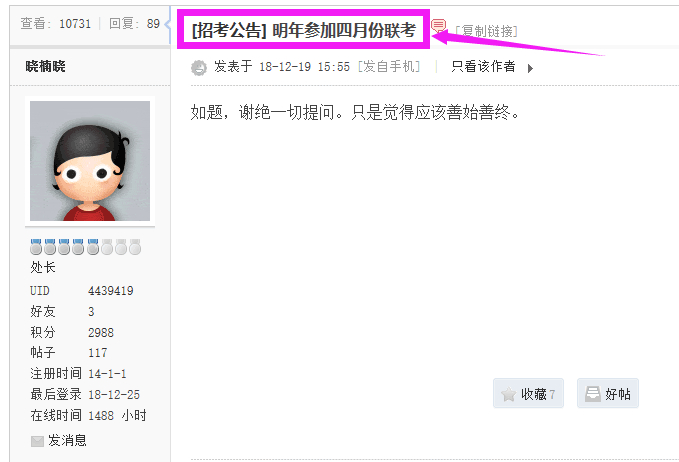Viewport: 679px width, 462px height.
Task: Open the thread title 明年参加四月份联考
Action: (x=344, y=30)
